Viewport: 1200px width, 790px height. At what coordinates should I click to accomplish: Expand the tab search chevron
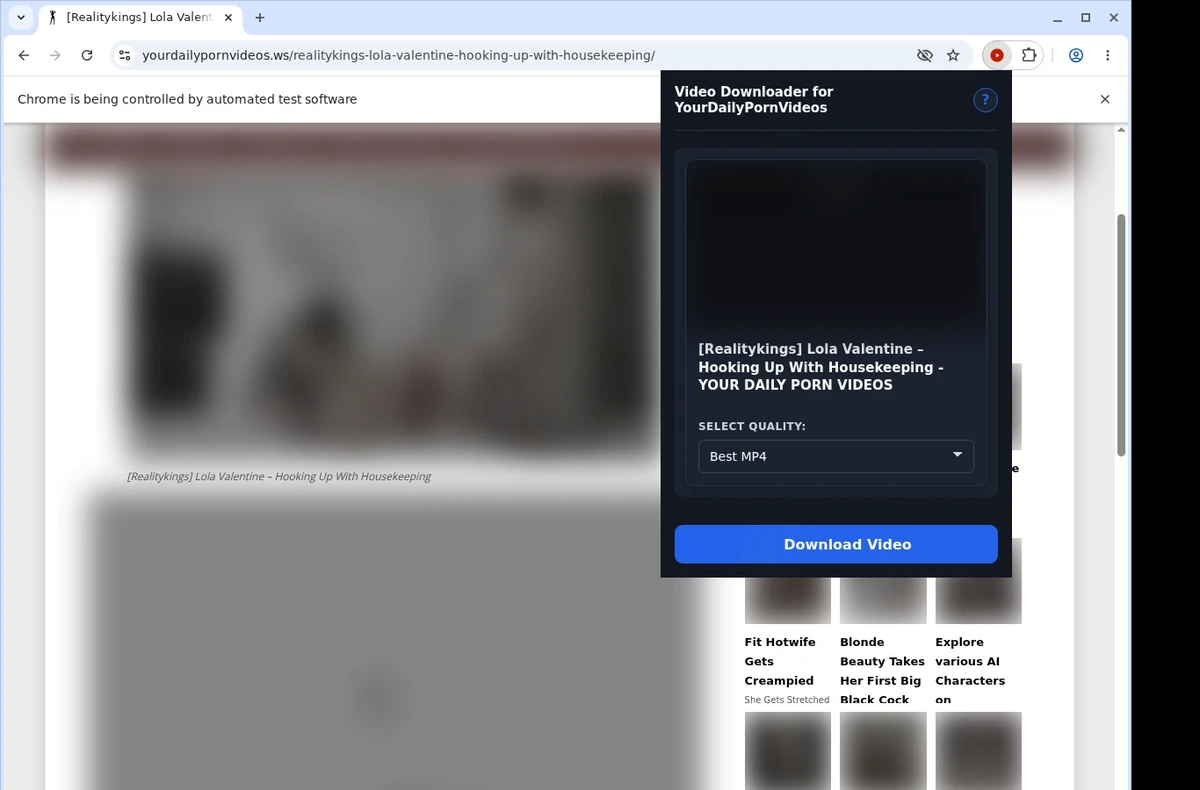point(21,18)
